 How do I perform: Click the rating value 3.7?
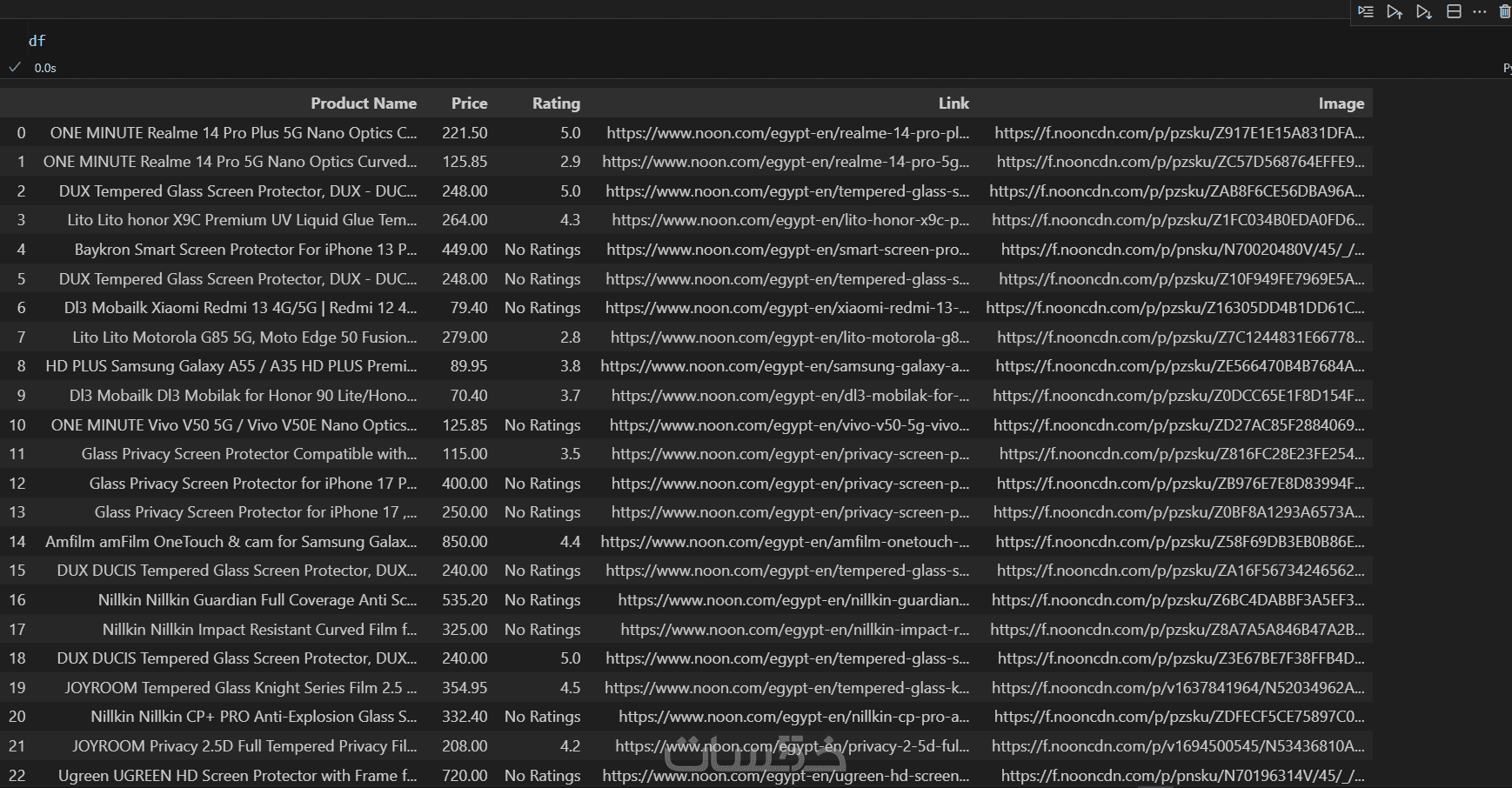571,396
